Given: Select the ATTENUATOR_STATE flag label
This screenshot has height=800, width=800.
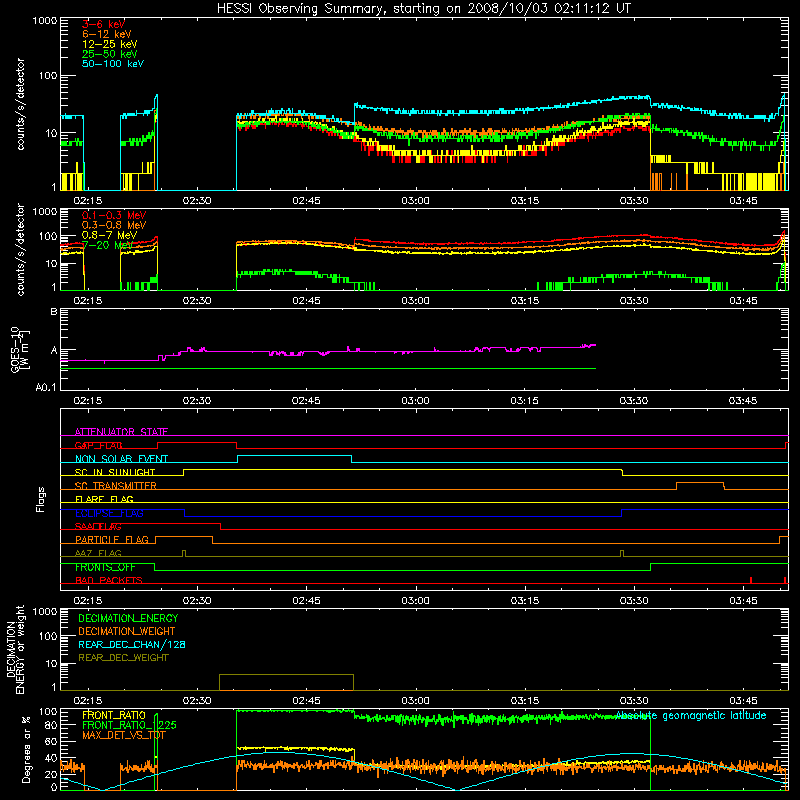Looking at the screenshot, I should pos(121,432).
